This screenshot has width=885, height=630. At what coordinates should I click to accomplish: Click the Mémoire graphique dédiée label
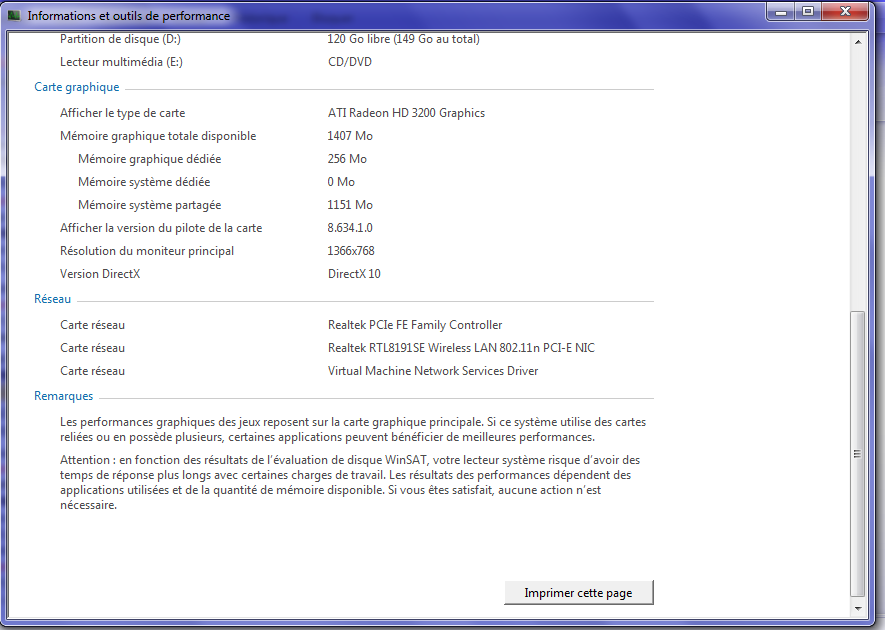pyautogui.click(x=150, y=159)
